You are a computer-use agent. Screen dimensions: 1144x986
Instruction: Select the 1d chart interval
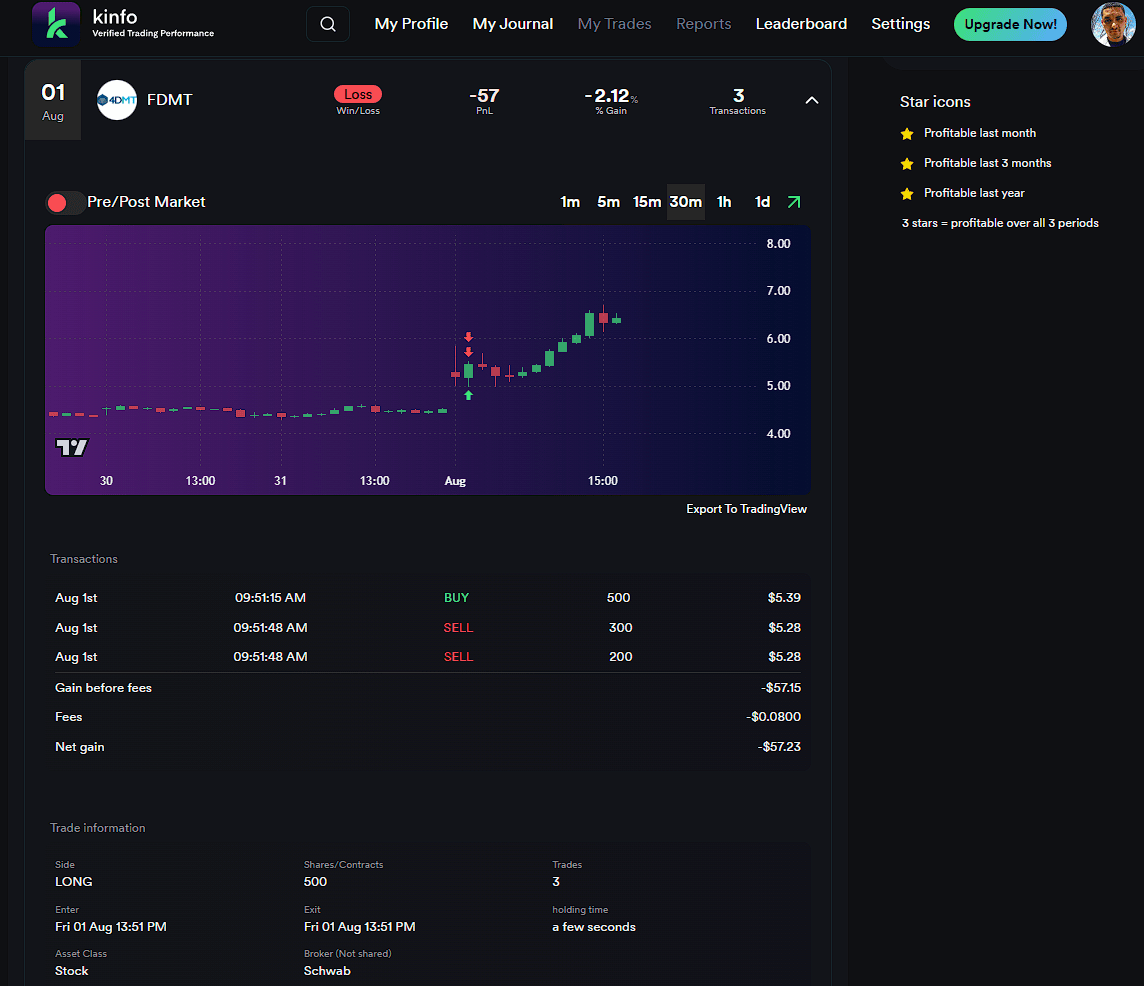pyautogui.click(x=762, y=202)
